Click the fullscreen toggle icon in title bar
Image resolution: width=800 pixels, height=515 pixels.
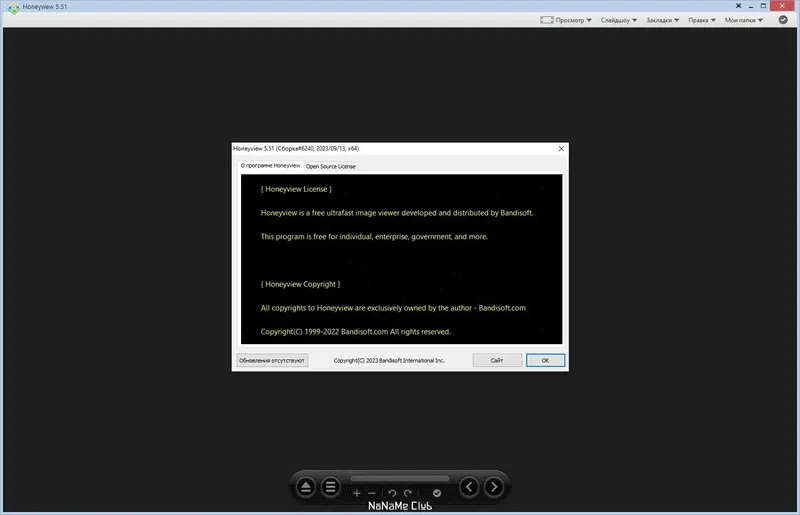[738, 6]
